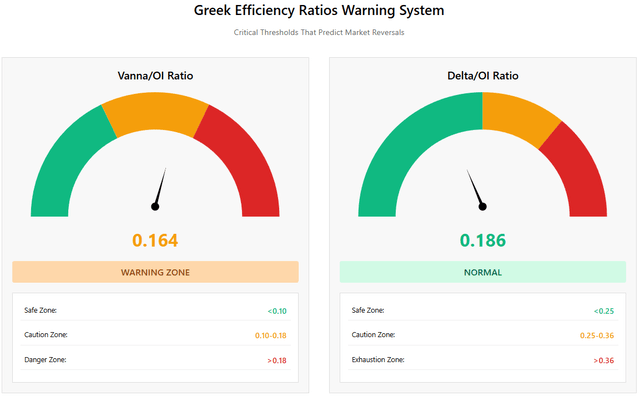Select the 0.186 Delta/OI value
The height and width of the screenshot is (401, 640).
pos(483,240)
